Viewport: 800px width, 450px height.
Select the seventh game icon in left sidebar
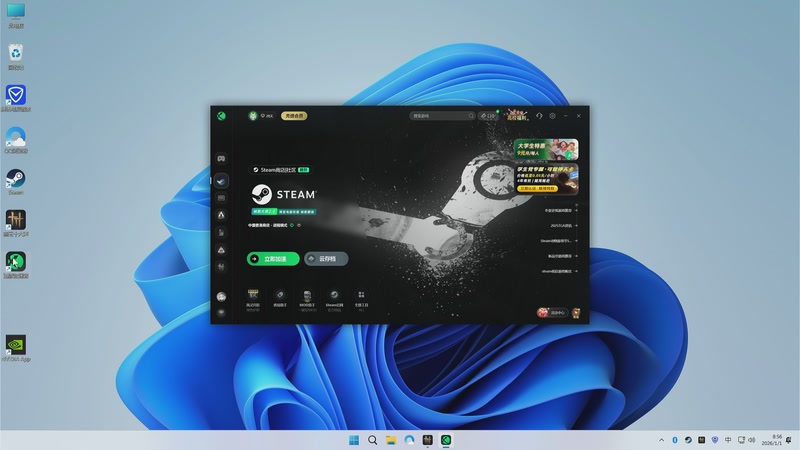[x=221, y=266]
